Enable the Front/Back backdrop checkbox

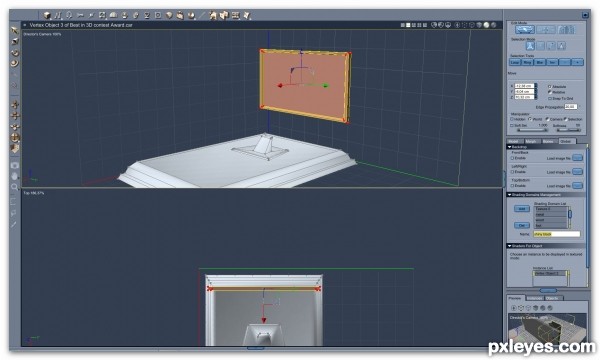tap(512, 158)
